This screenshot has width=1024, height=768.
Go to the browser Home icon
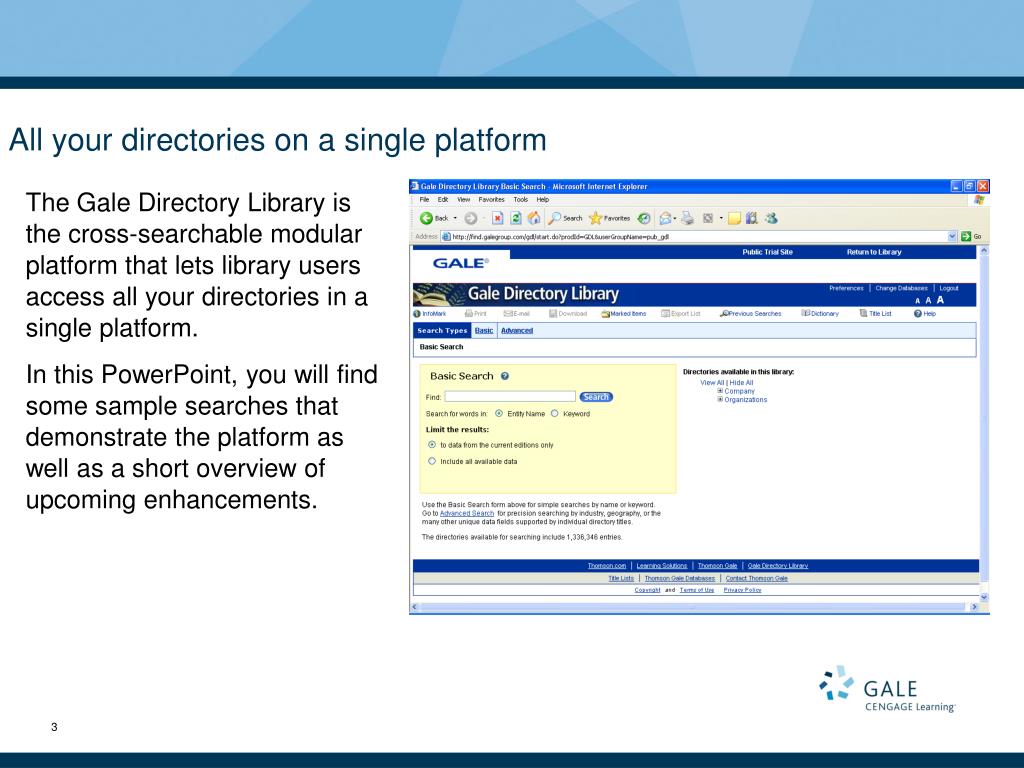(534, 218)
